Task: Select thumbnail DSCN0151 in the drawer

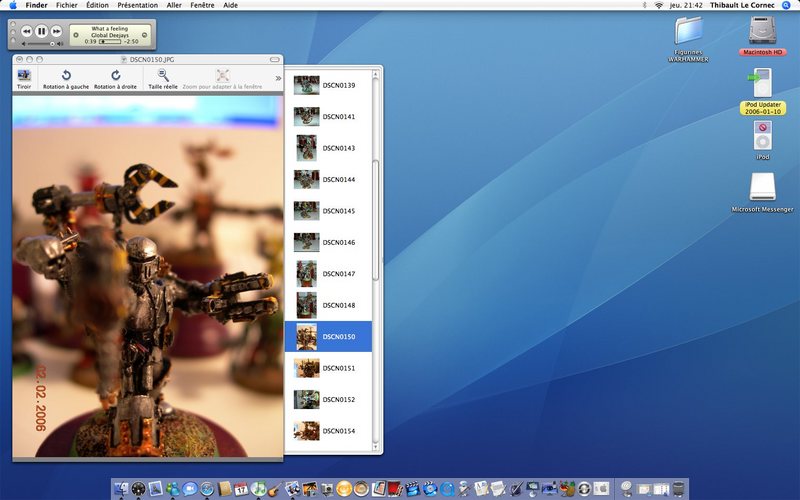Action: [307, 368]
